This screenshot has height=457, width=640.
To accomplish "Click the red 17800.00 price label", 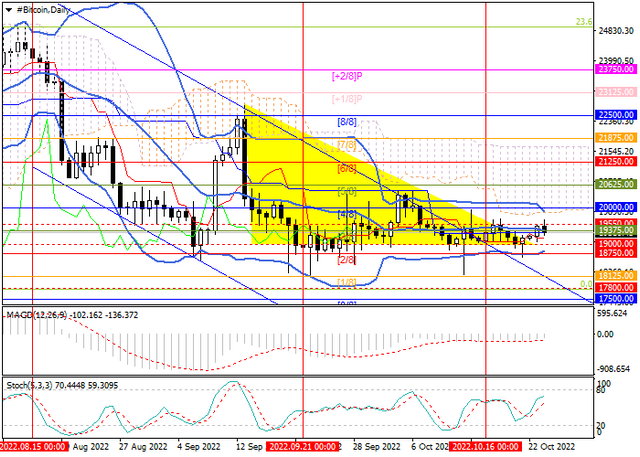I will pyautogui.click(x=616, y=288).
